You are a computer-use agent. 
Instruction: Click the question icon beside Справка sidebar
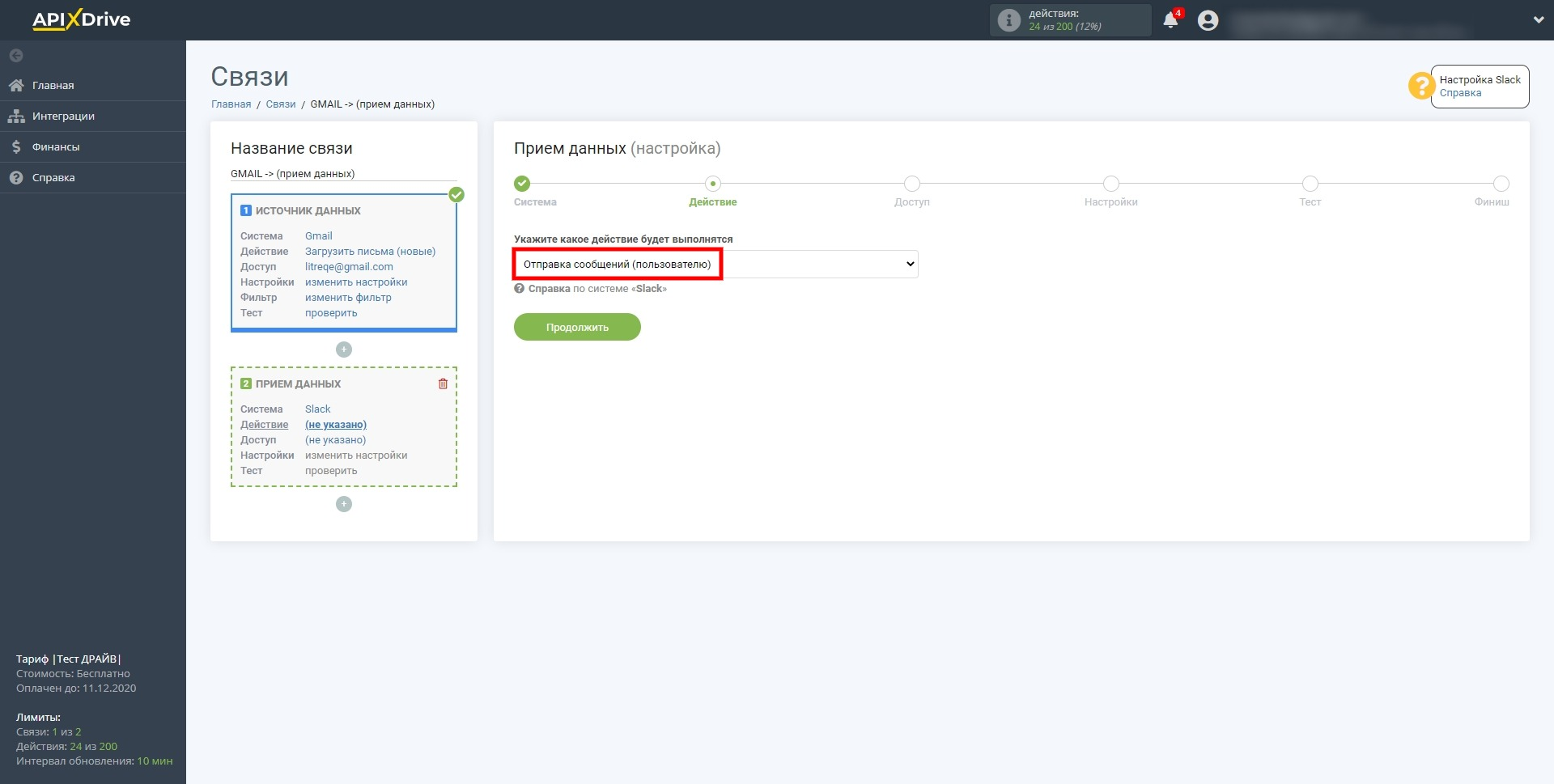coord(16,177)
